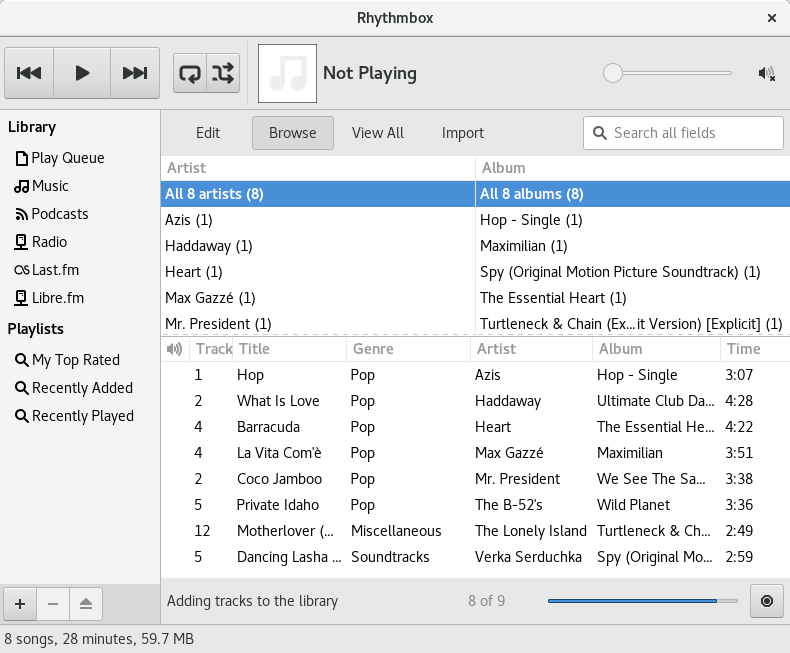Image resolution: width=790 pixels, height=653 pixels.
Task: Select the Motherlover track
Action: (x=476, y=531)
